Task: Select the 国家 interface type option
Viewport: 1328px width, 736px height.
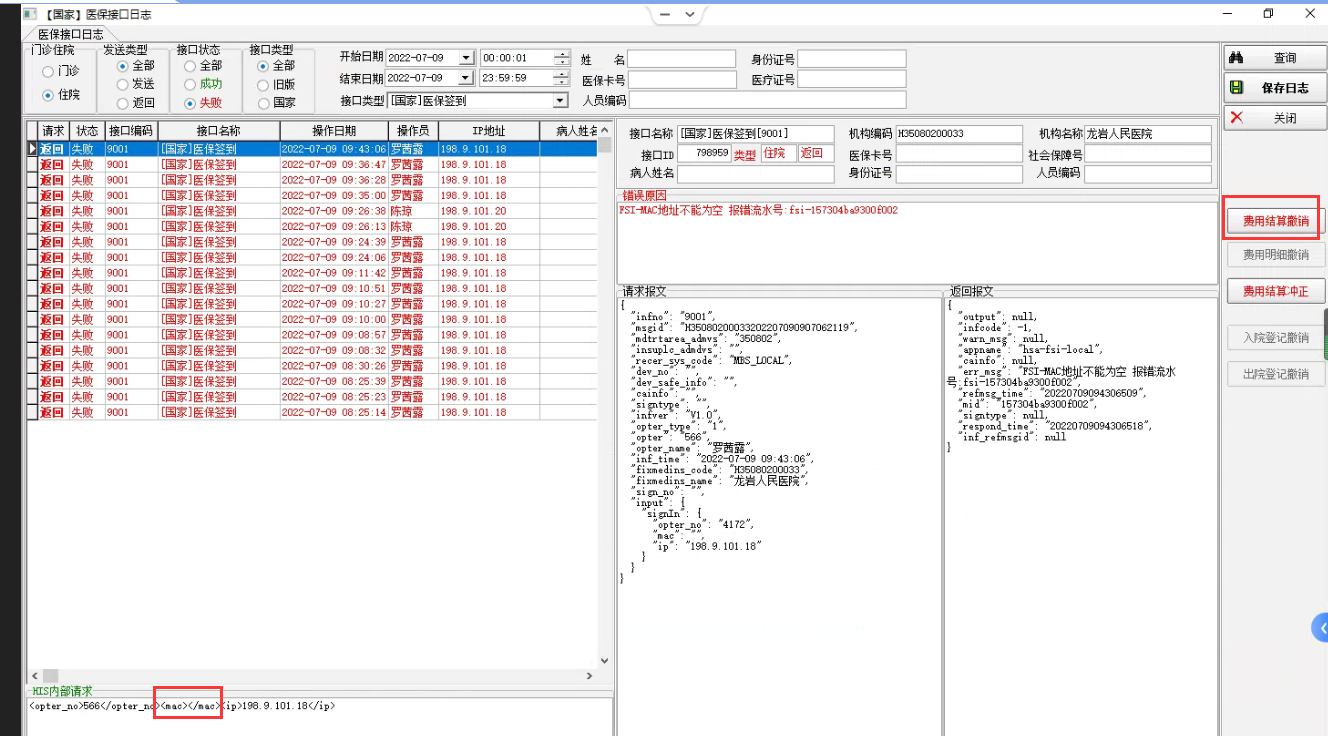Action: tap(277, 103)
